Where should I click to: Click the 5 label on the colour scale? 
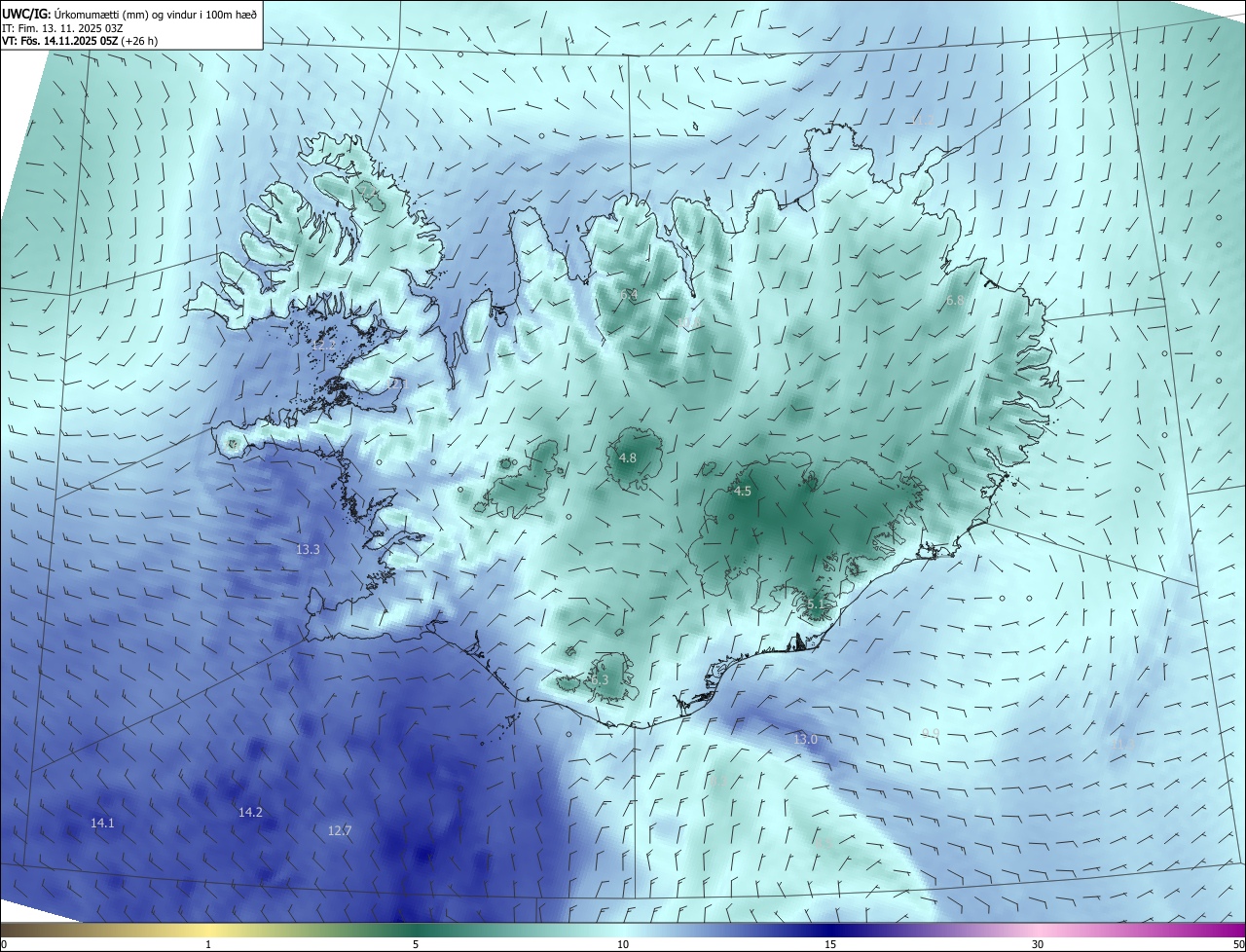(x=416, y=945)
